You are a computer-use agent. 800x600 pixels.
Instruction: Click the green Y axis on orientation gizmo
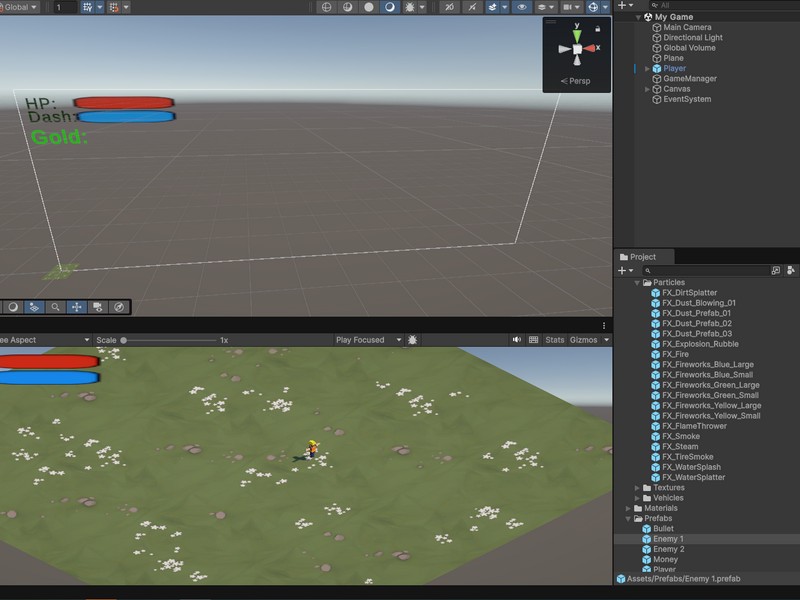pyautogui.click(x=577, y=34)
